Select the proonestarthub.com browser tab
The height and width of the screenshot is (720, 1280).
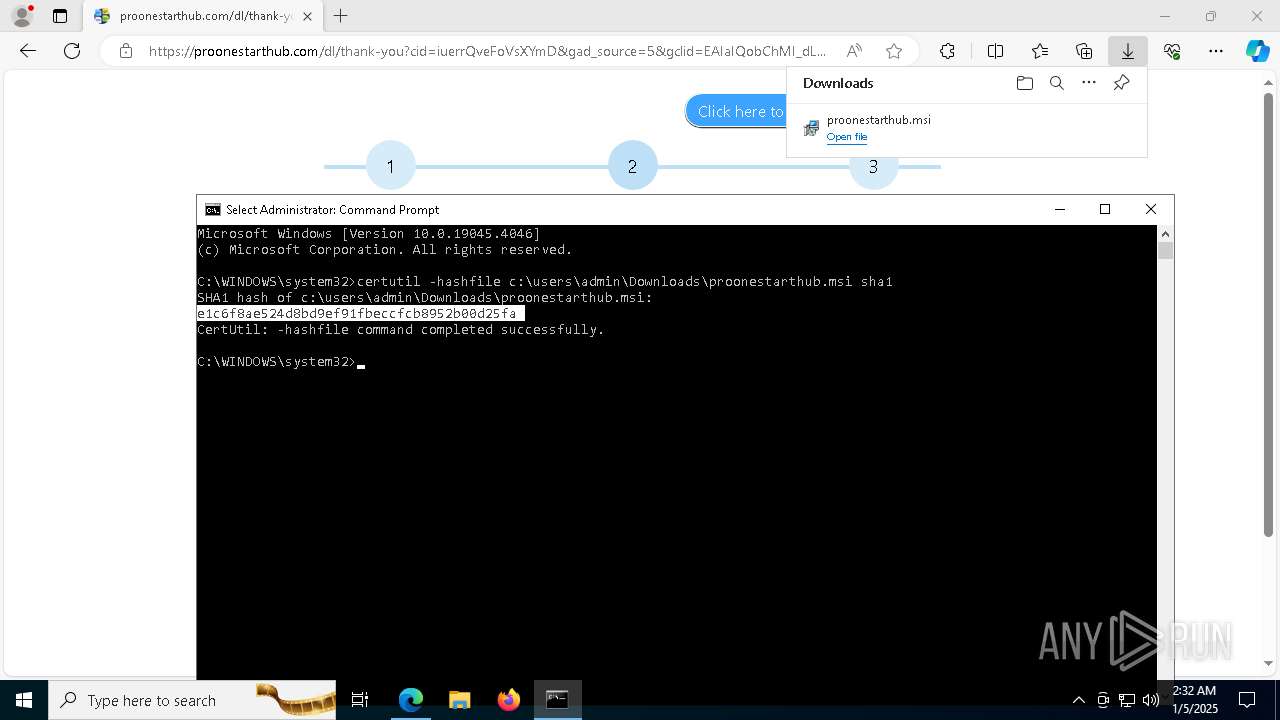click(202, 16)
